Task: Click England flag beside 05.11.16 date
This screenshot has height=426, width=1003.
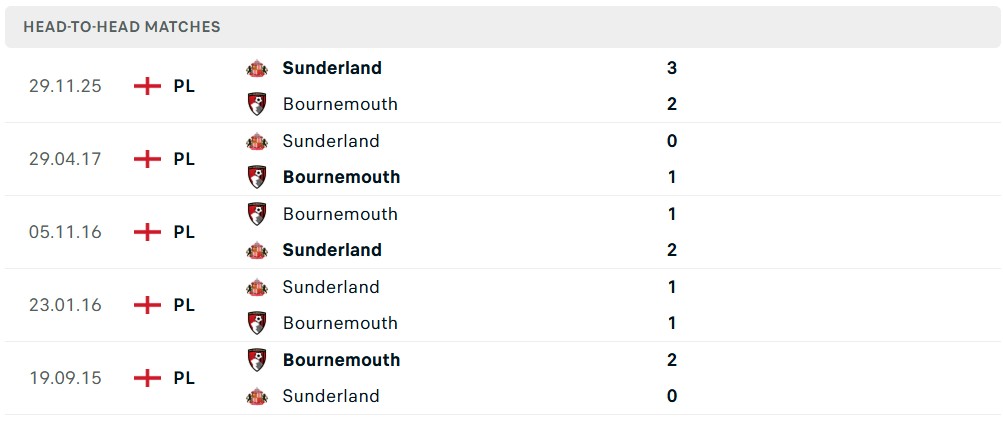Action: [x=147, y=232]
